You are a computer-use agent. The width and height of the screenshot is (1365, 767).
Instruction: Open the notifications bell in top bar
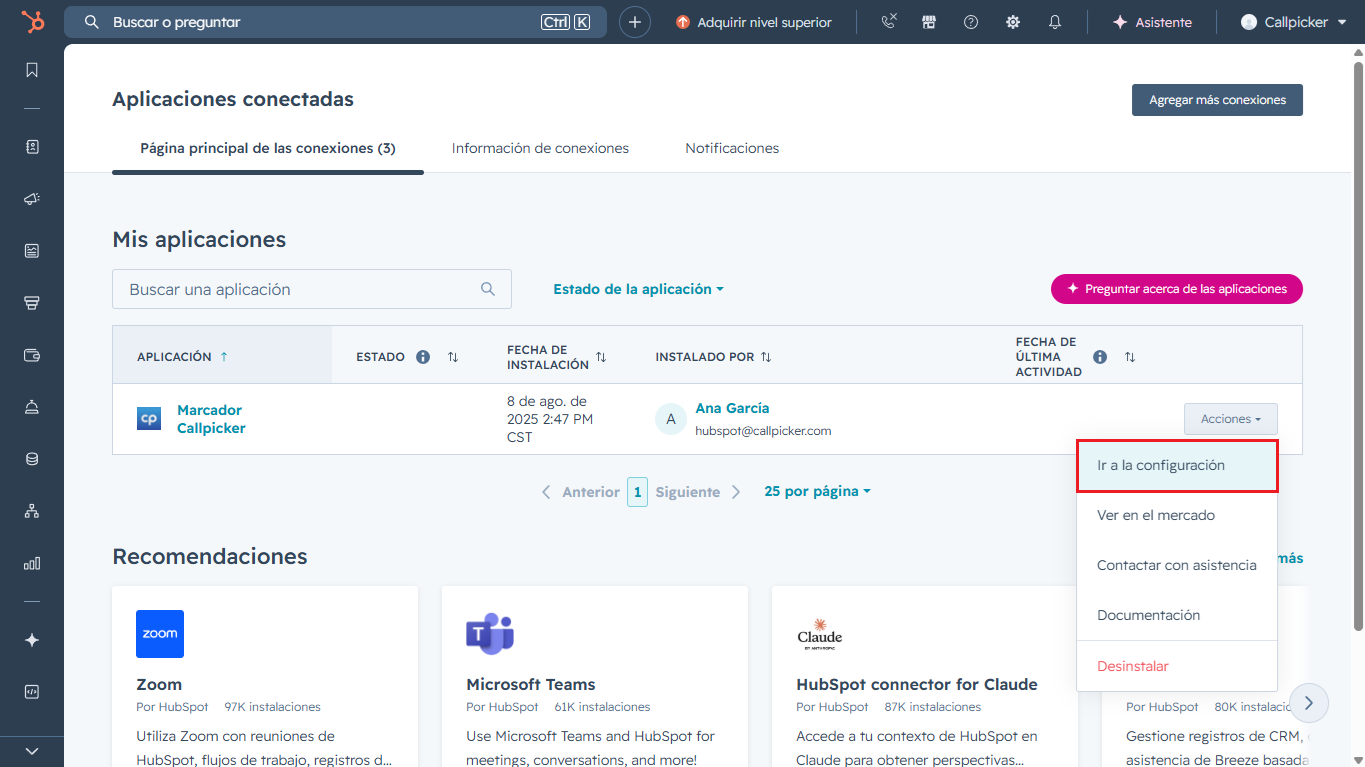pyautogui.click(x=1055, y=22)
